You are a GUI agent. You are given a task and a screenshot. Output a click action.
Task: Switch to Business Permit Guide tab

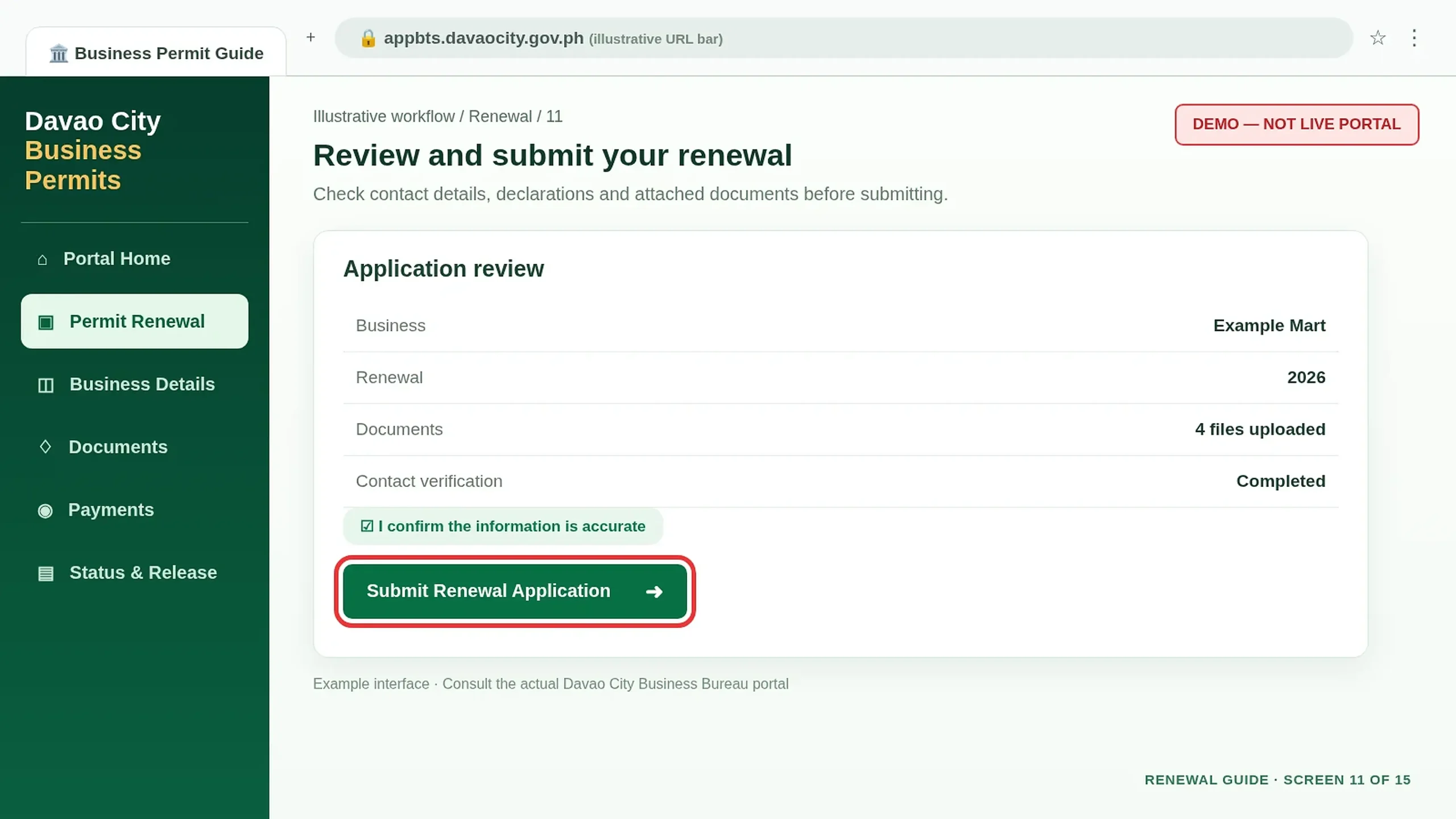click(x=156, y=52)
